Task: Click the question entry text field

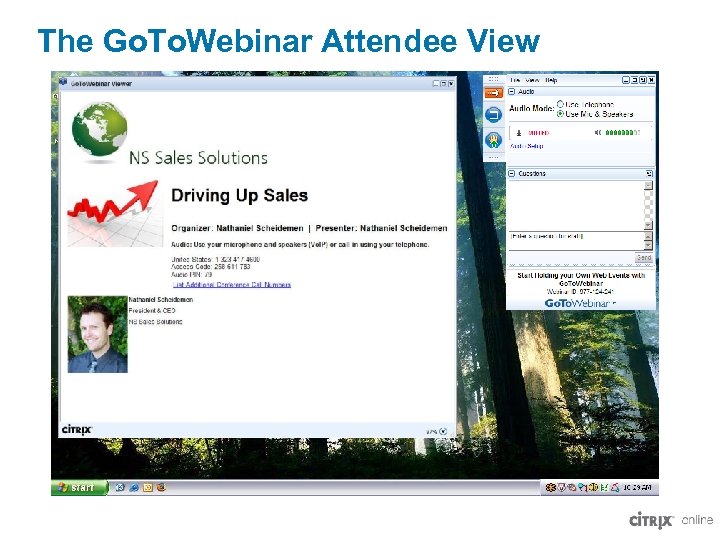Action: coord(576,241)
